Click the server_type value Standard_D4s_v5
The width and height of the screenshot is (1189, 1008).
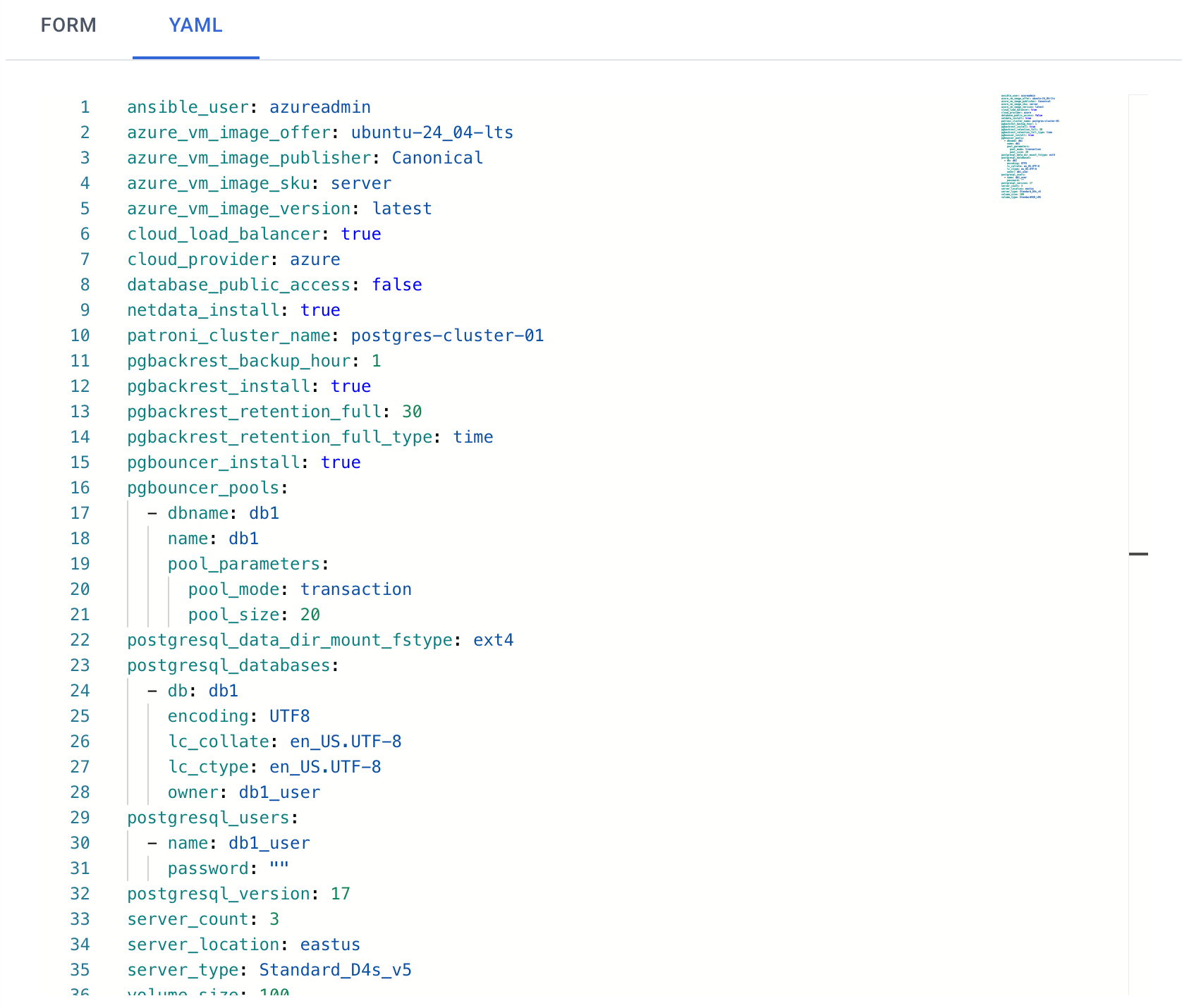point(335,970)
